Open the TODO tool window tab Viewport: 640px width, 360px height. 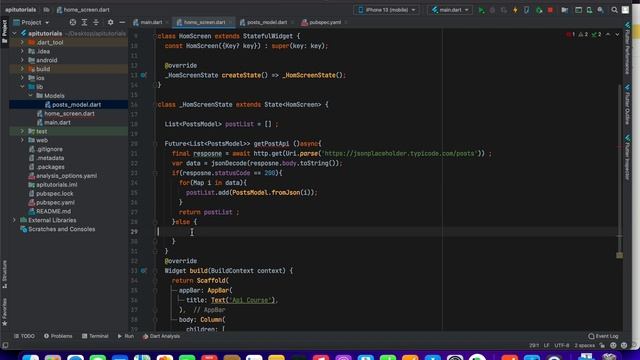pos(24,336)
